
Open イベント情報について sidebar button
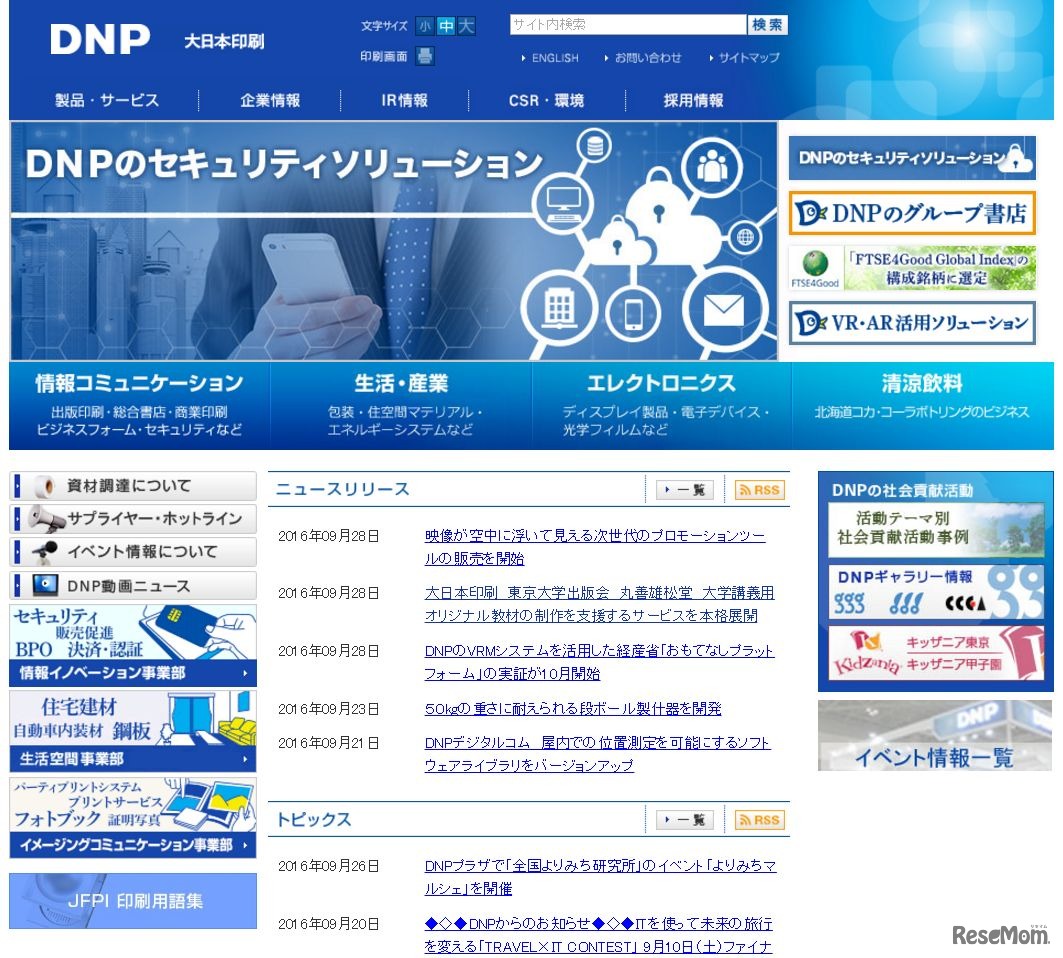click(133, 552)
